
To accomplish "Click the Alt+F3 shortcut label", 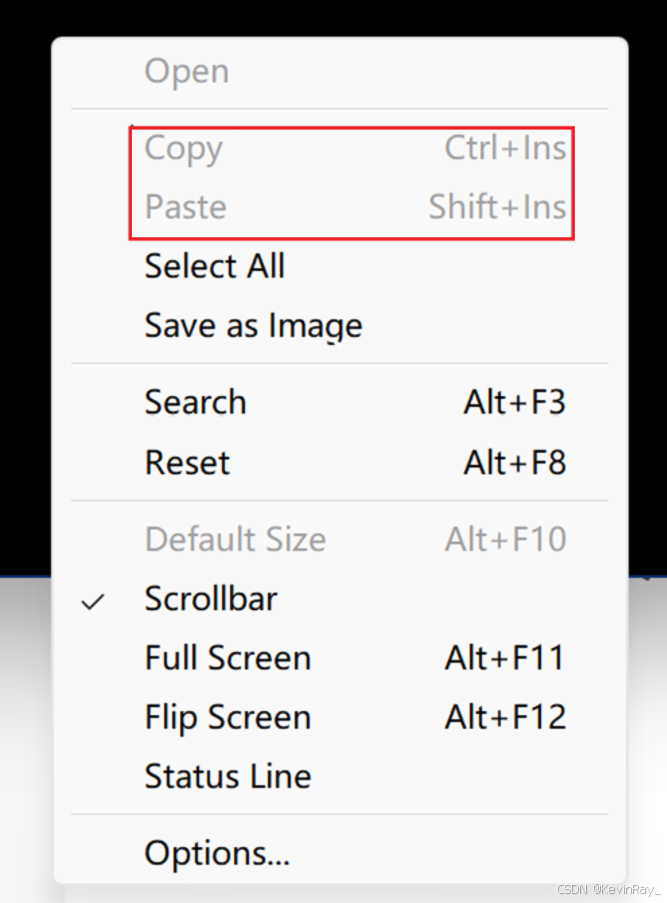I will tap(514, 402).
